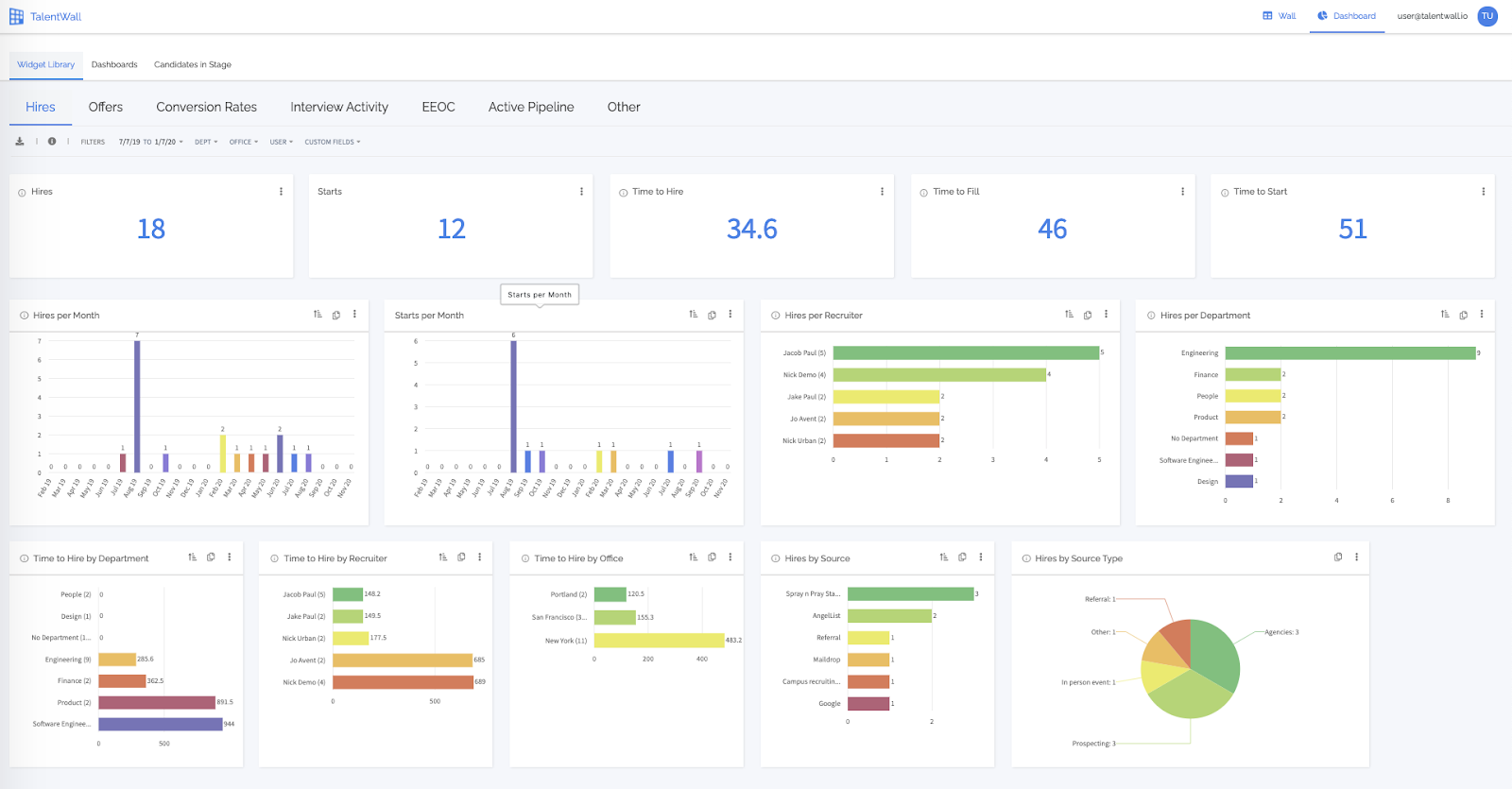Expand the OFFICE filter dropdown

pos(244,143)
